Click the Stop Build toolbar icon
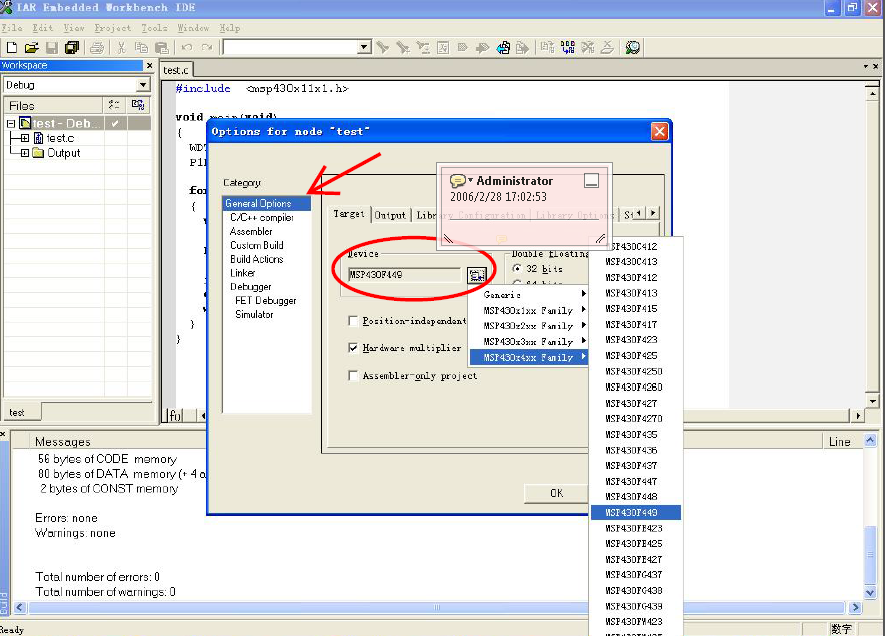 point(588,48)
